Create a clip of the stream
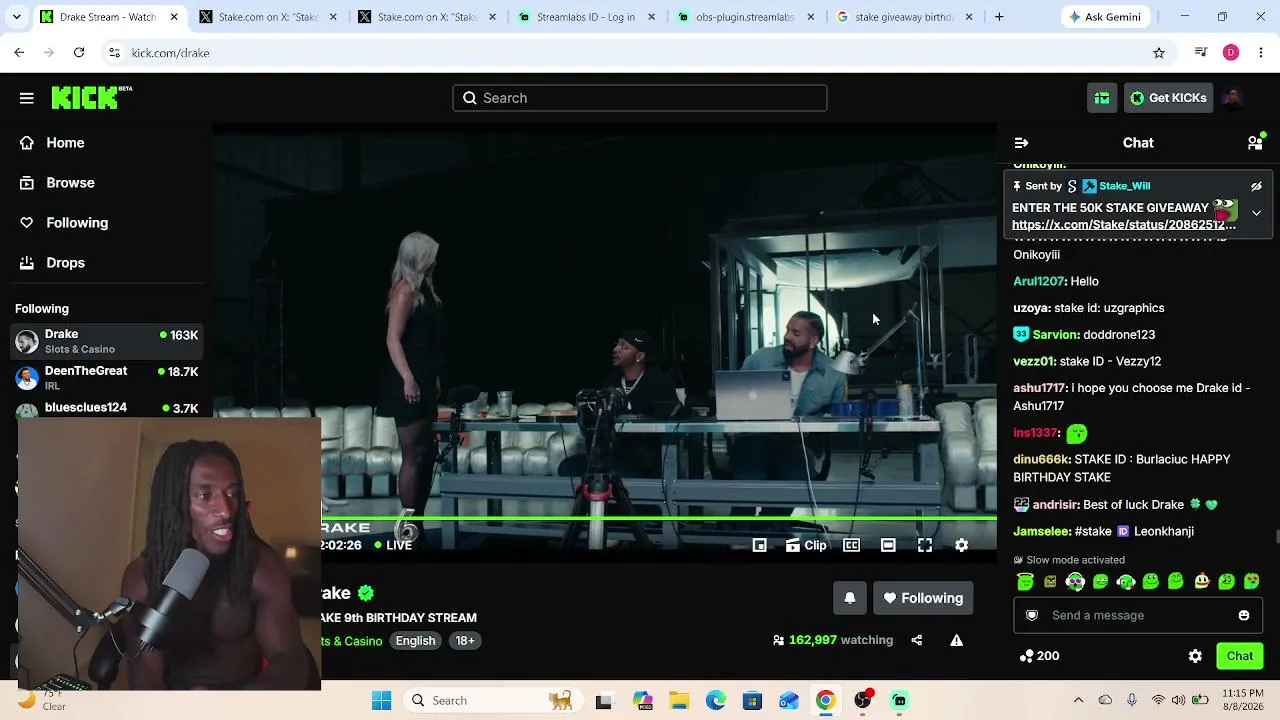 point(806,545)
